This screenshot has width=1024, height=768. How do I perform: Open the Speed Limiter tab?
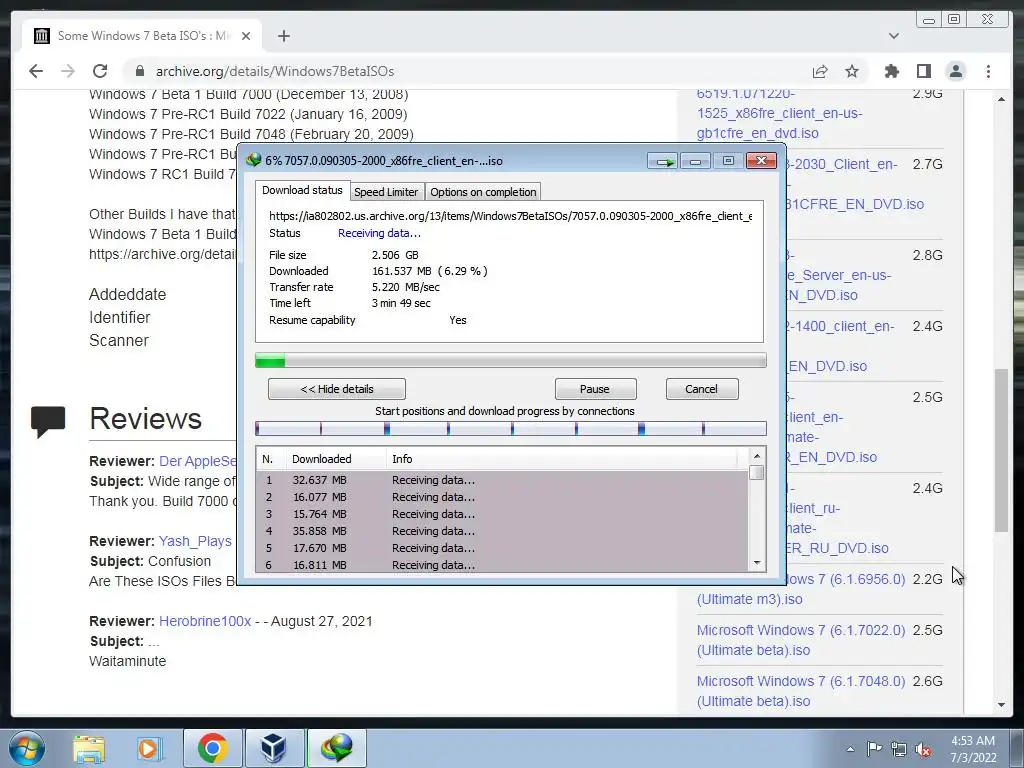386,192
